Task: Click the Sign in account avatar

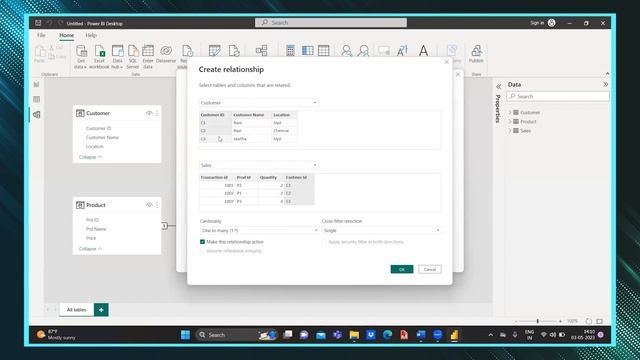Action: pyautogui.click(x=551, y=23)
